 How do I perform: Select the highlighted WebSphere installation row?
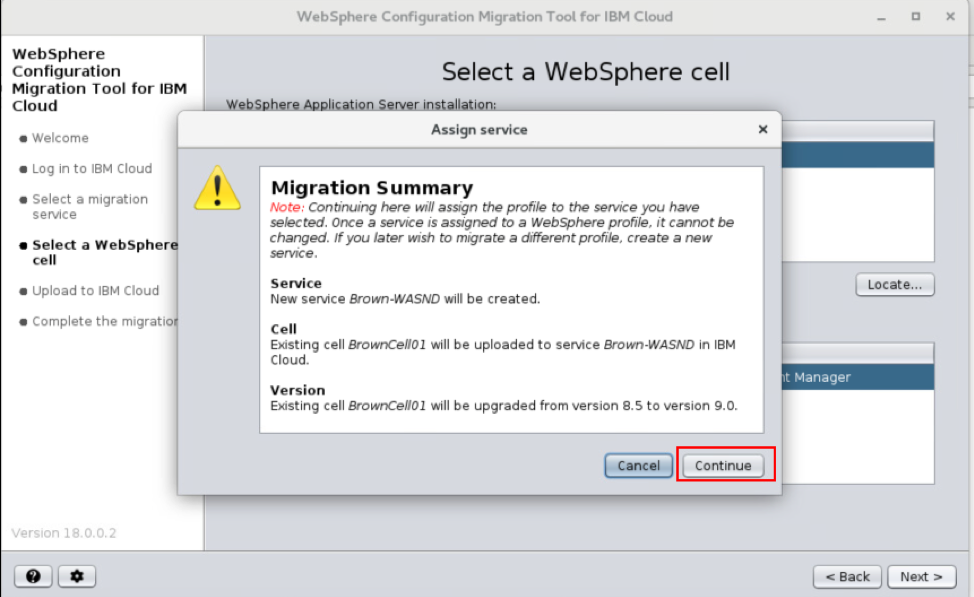[856, 155]
